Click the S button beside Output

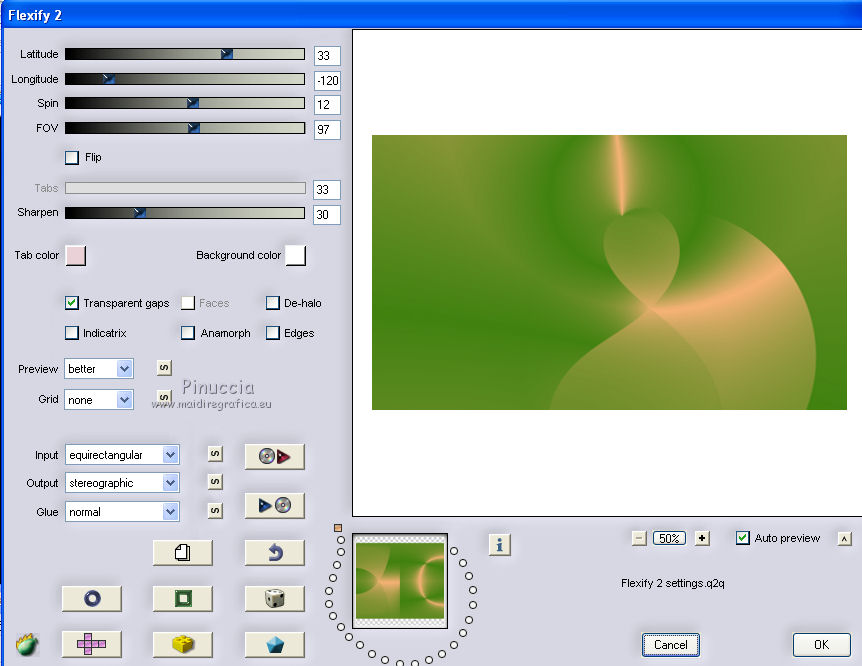coord(215,482)
